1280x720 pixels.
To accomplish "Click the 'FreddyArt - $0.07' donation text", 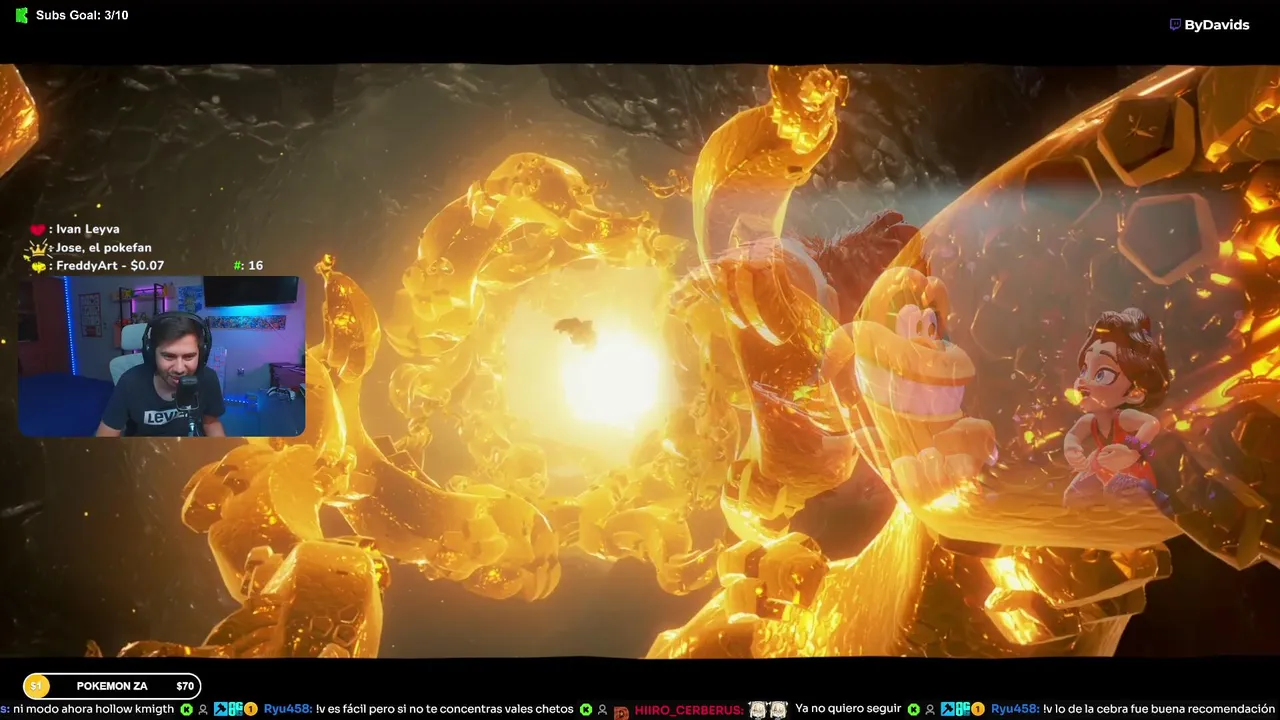I will 110,266.
